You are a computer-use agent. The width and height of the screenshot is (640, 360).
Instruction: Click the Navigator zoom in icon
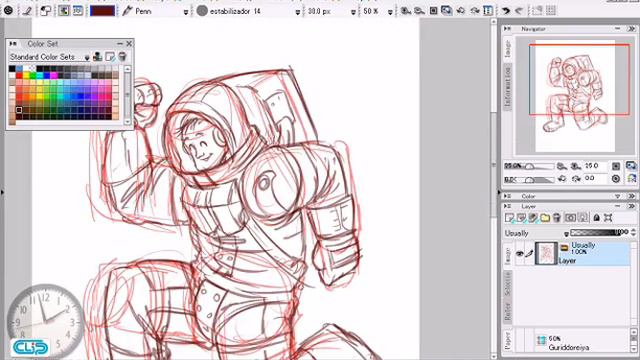(x=576, y=166)
